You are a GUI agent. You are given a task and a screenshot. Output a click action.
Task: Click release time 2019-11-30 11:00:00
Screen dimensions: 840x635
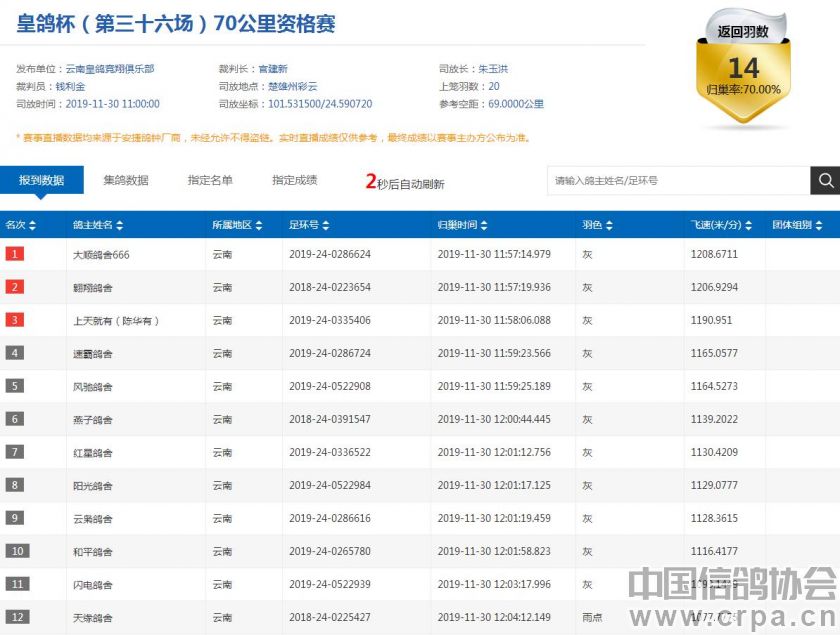pos(112,104)
